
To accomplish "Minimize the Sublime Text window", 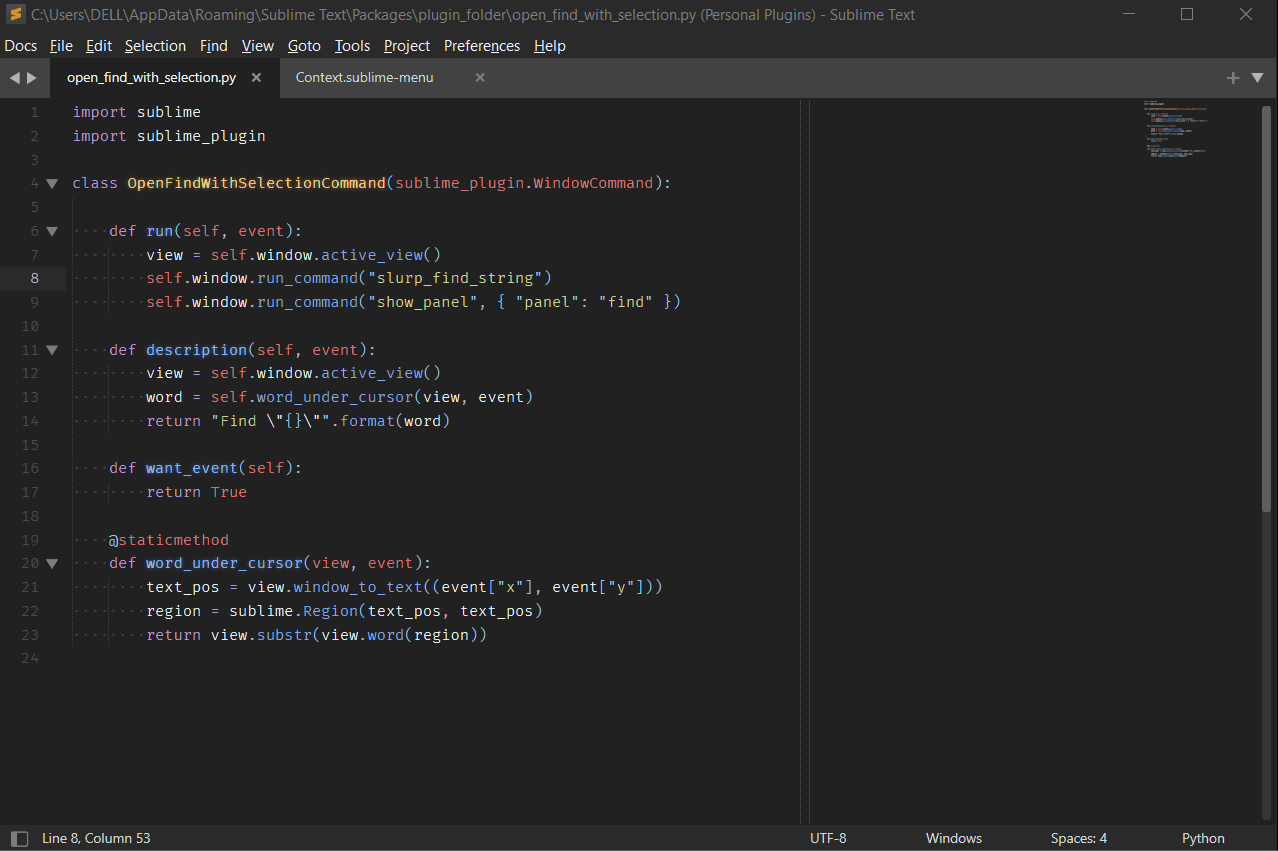I will tap(1129, 14).
